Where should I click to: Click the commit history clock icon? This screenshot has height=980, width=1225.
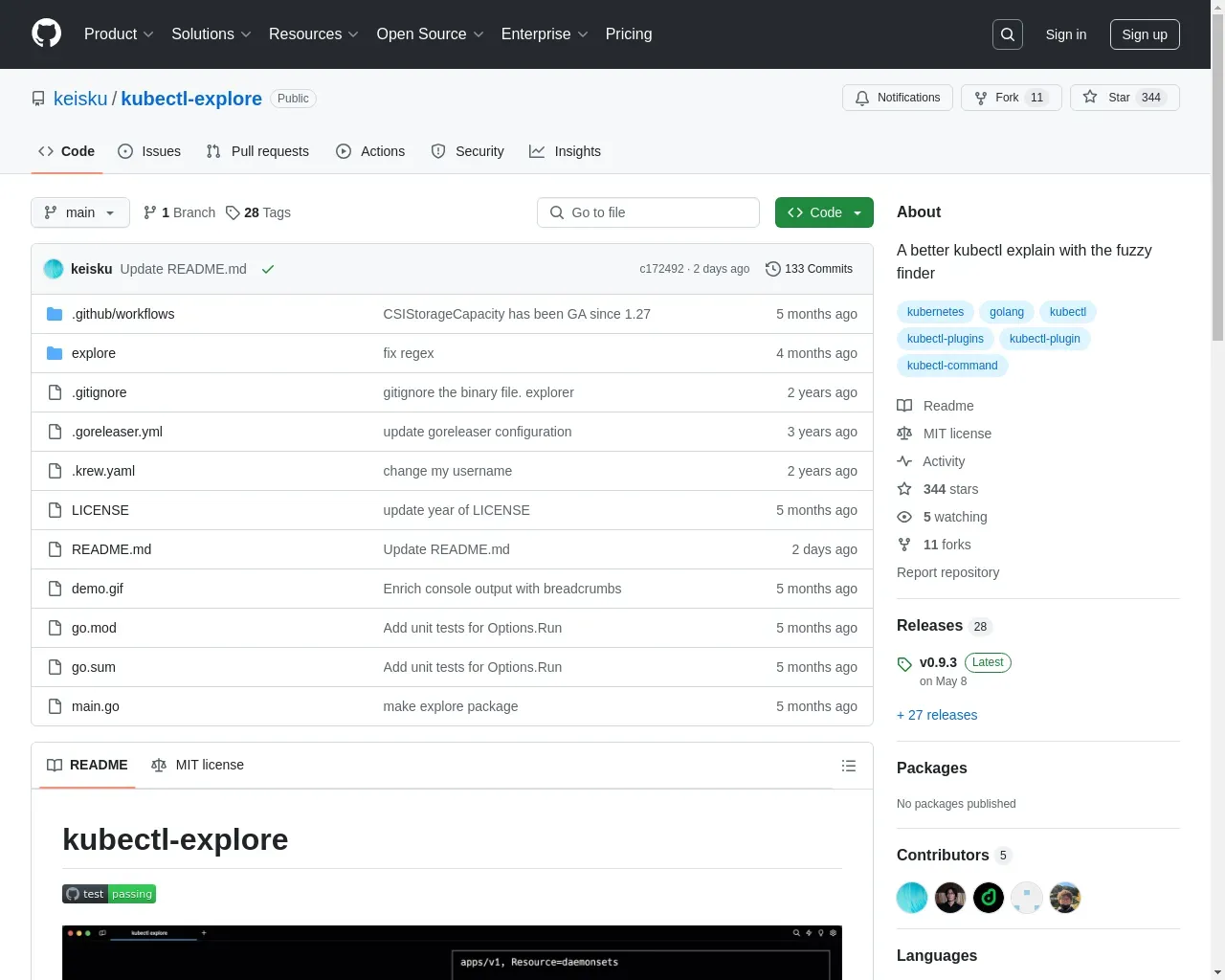[x=773, y=269]
